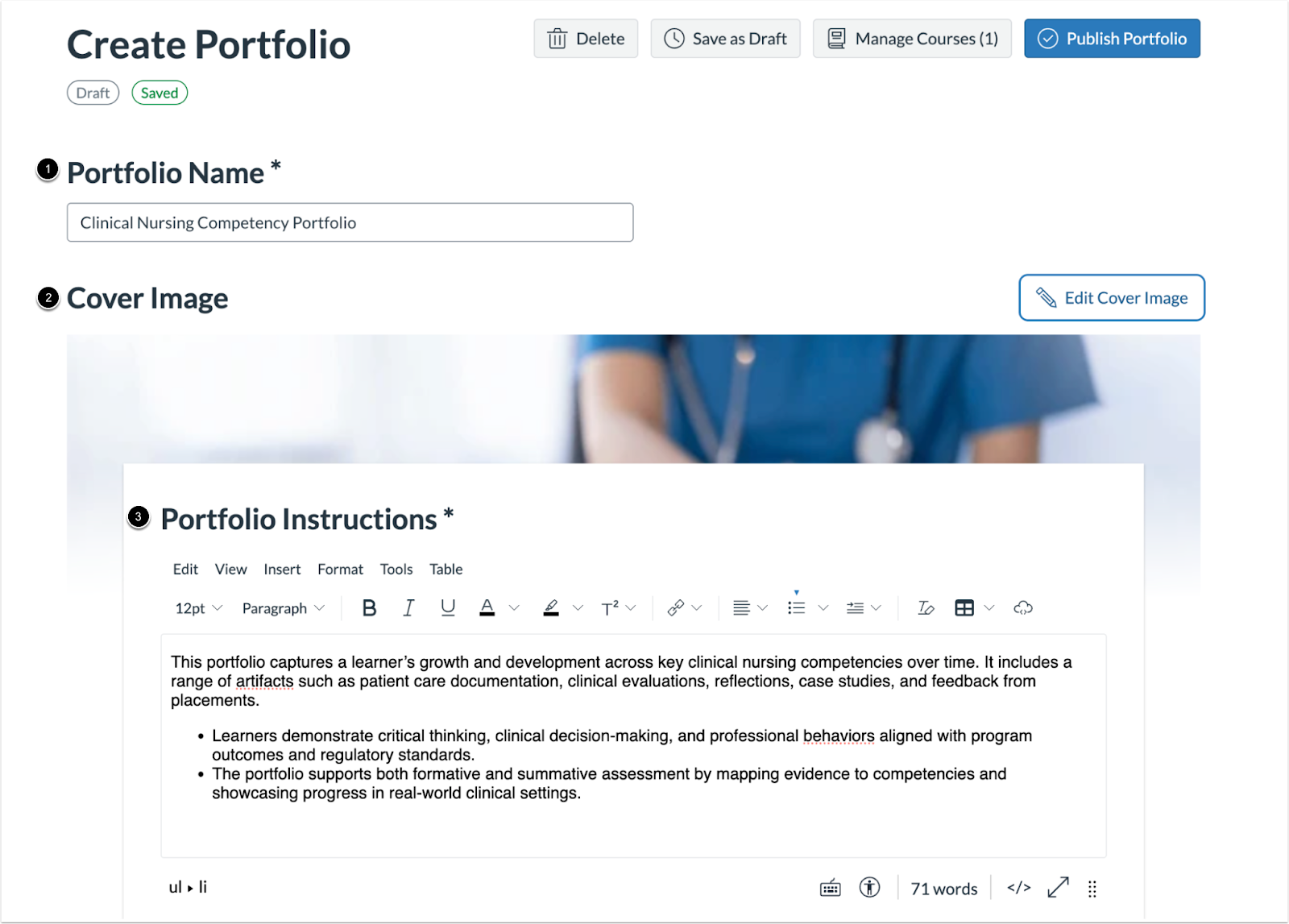This screenshot has height=924, width=1289.
Task: Open the text color picker swatch
Action: 487,607
